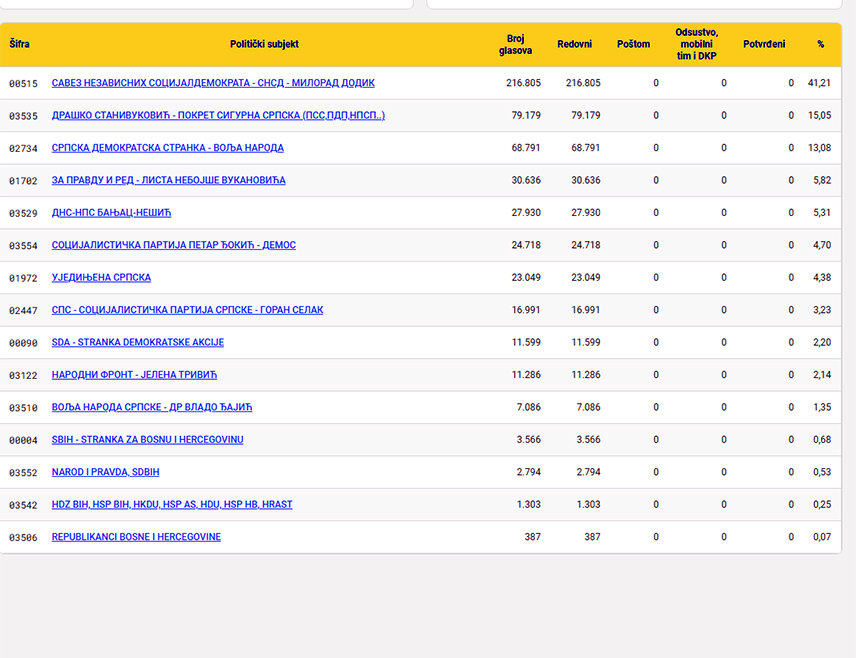Open СПС - ГОРАН СЕЛАК party link

point(187,310)
